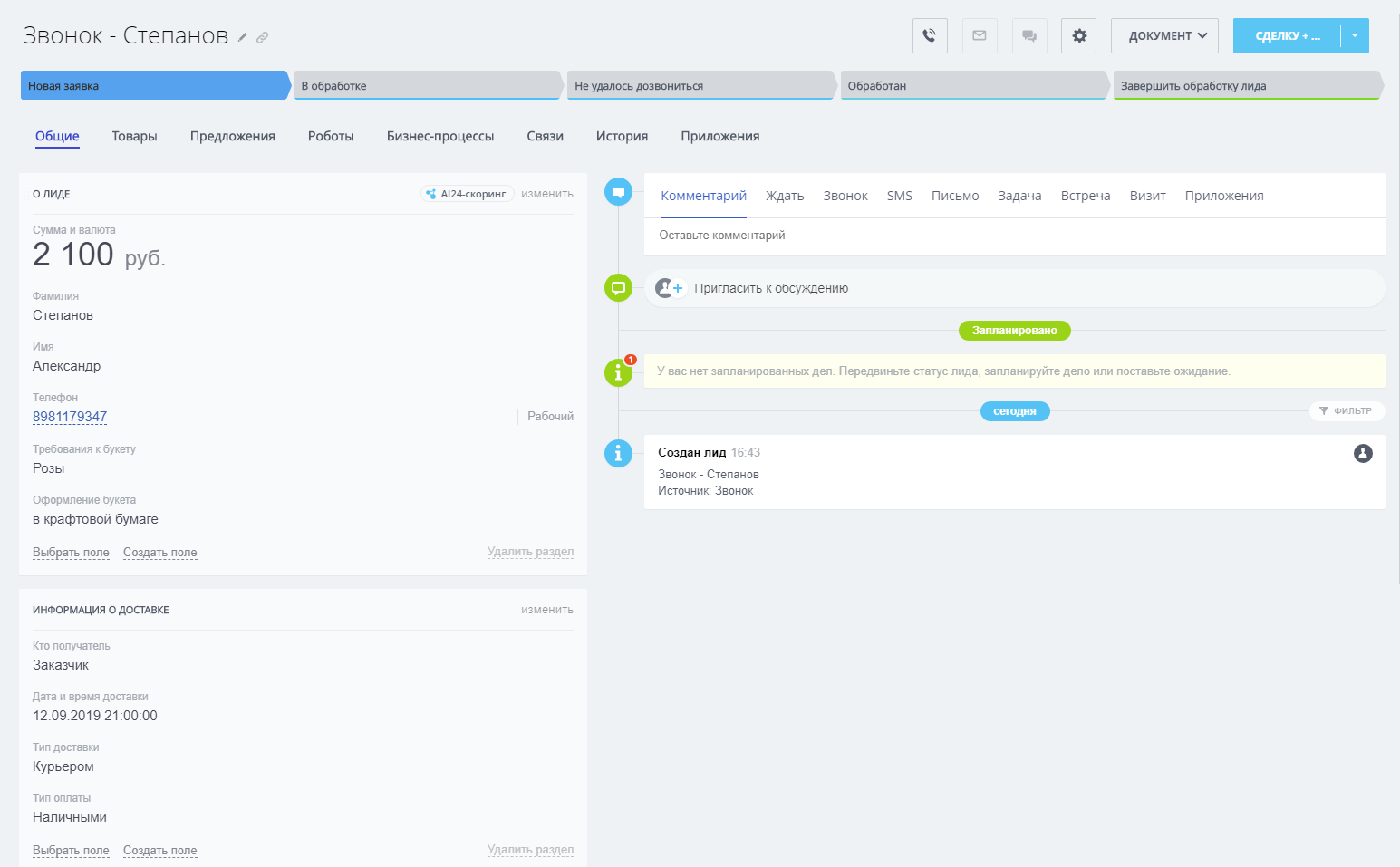Click phone number 8981179347 link
This screenshot has height=867, width=1400.
[70, 417]
